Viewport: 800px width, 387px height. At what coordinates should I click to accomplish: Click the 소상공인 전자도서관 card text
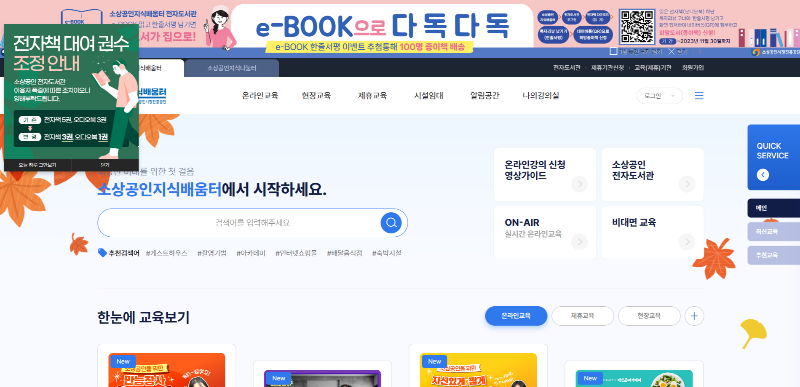tap(633, 170)
